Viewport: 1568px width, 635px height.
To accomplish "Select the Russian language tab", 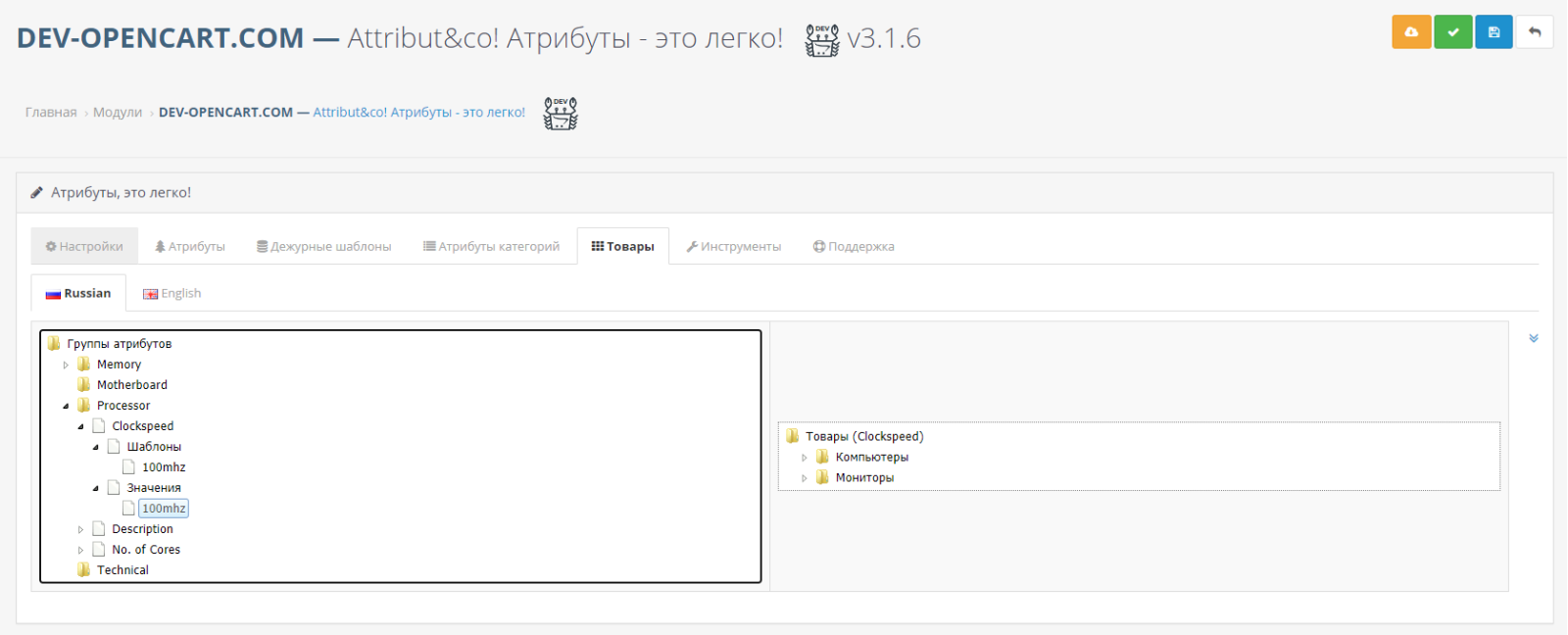I will coord(78,293).
